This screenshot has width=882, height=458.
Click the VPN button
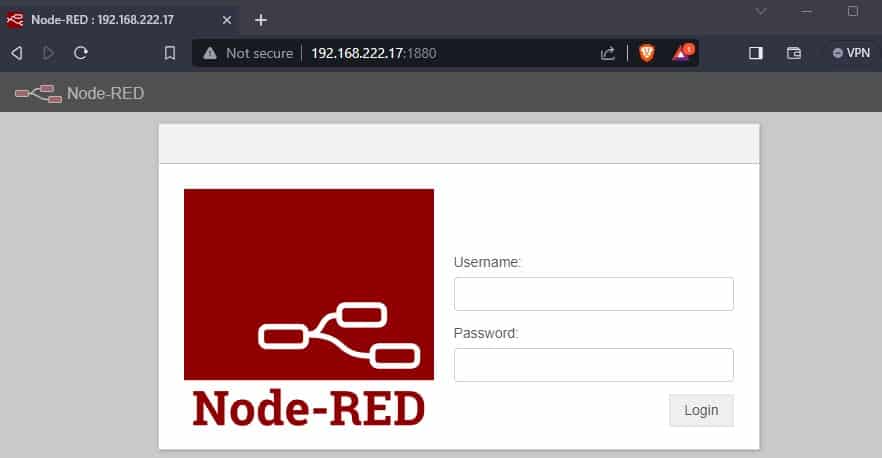tap(851, 53)
